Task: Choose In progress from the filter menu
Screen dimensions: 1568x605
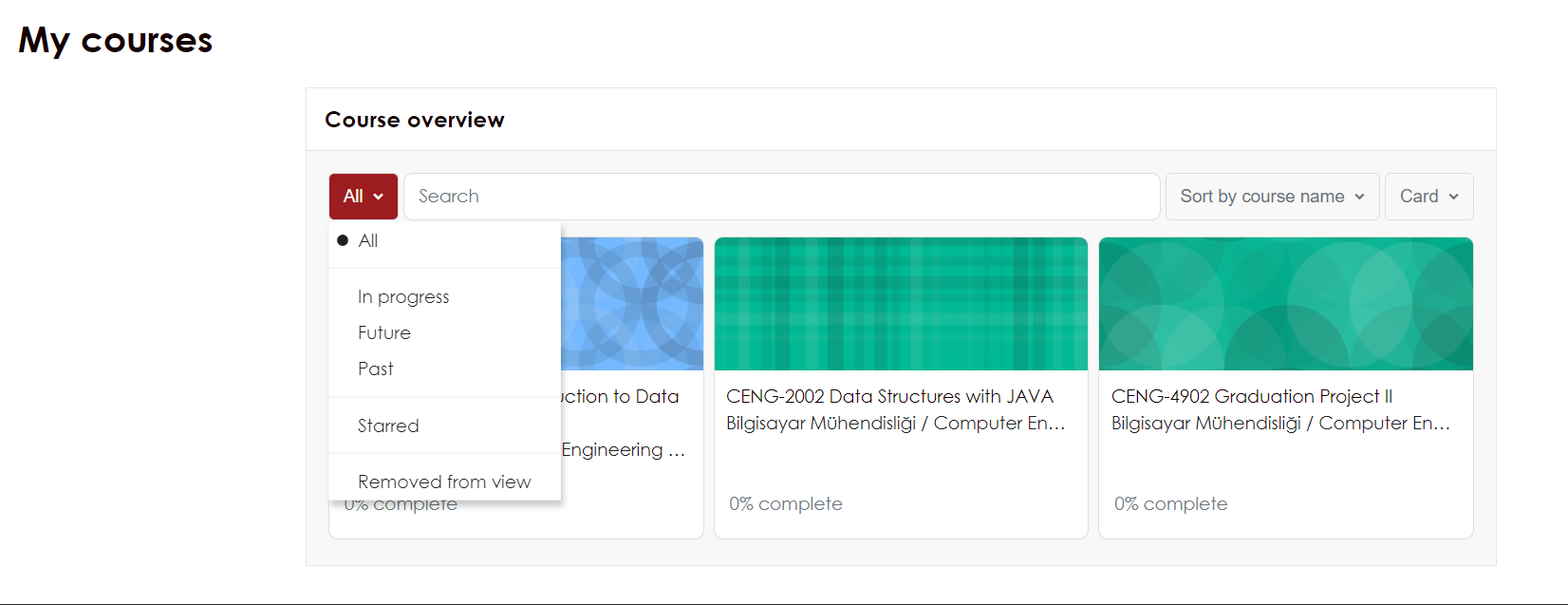Action: (x=403, y=297)
